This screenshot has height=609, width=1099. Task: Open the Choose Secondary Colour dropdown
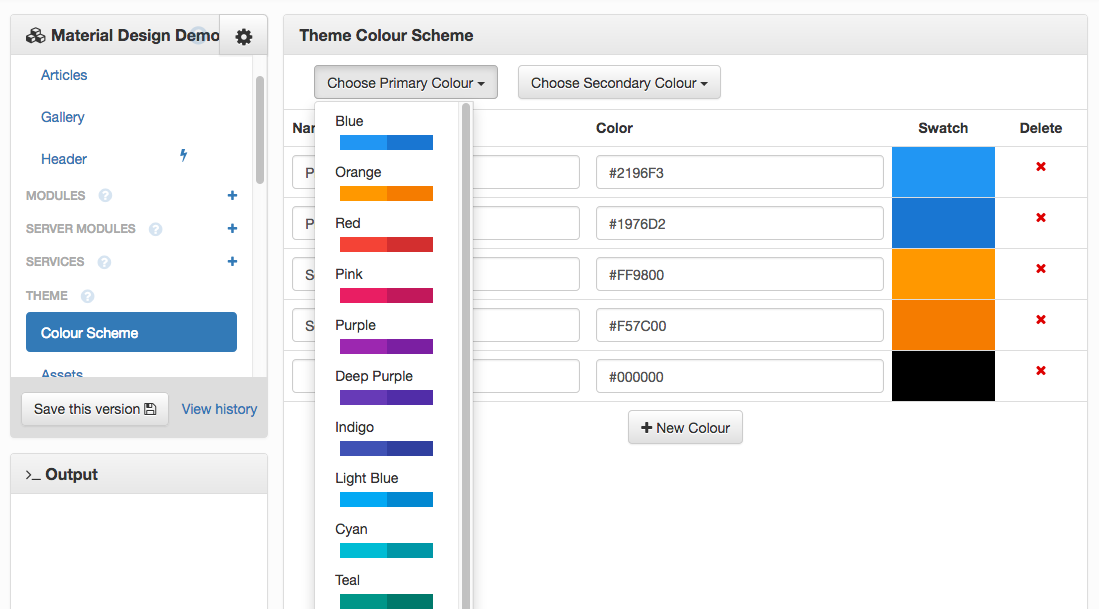click(618, 83)
